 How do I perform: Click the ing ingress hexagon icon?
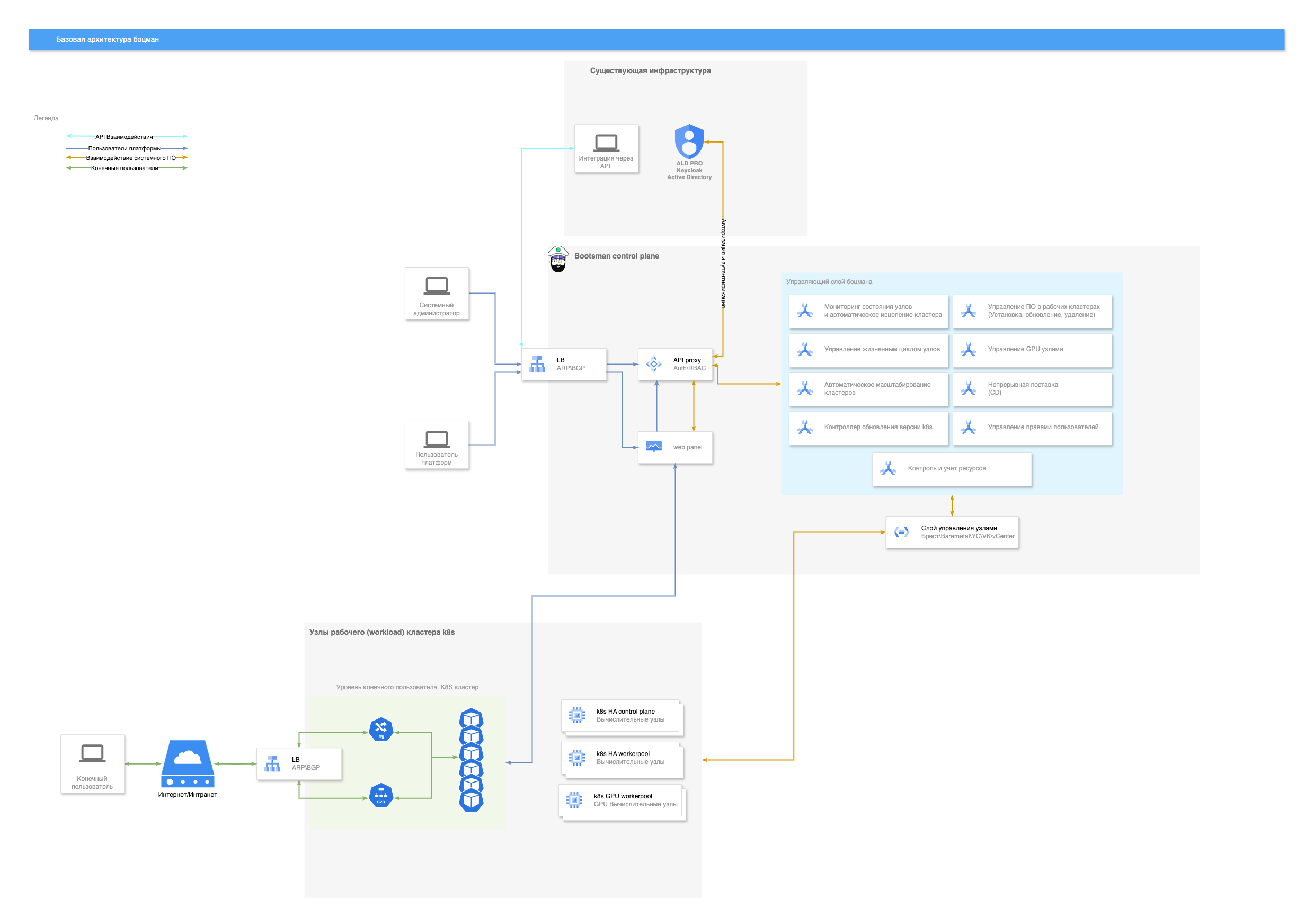pos(380,730)
